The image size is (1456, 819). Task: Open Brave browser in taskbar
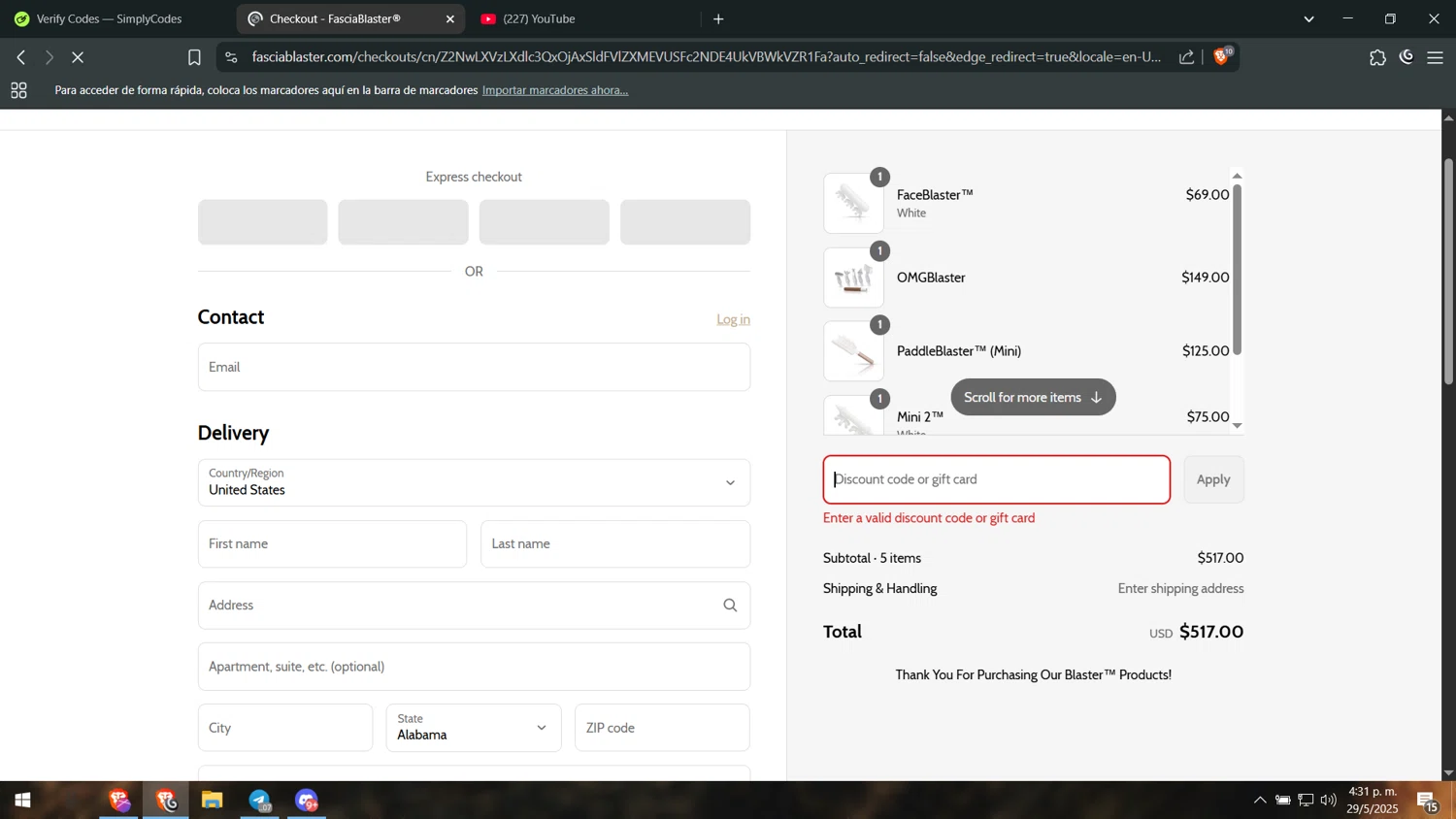[x=166, y=801]
